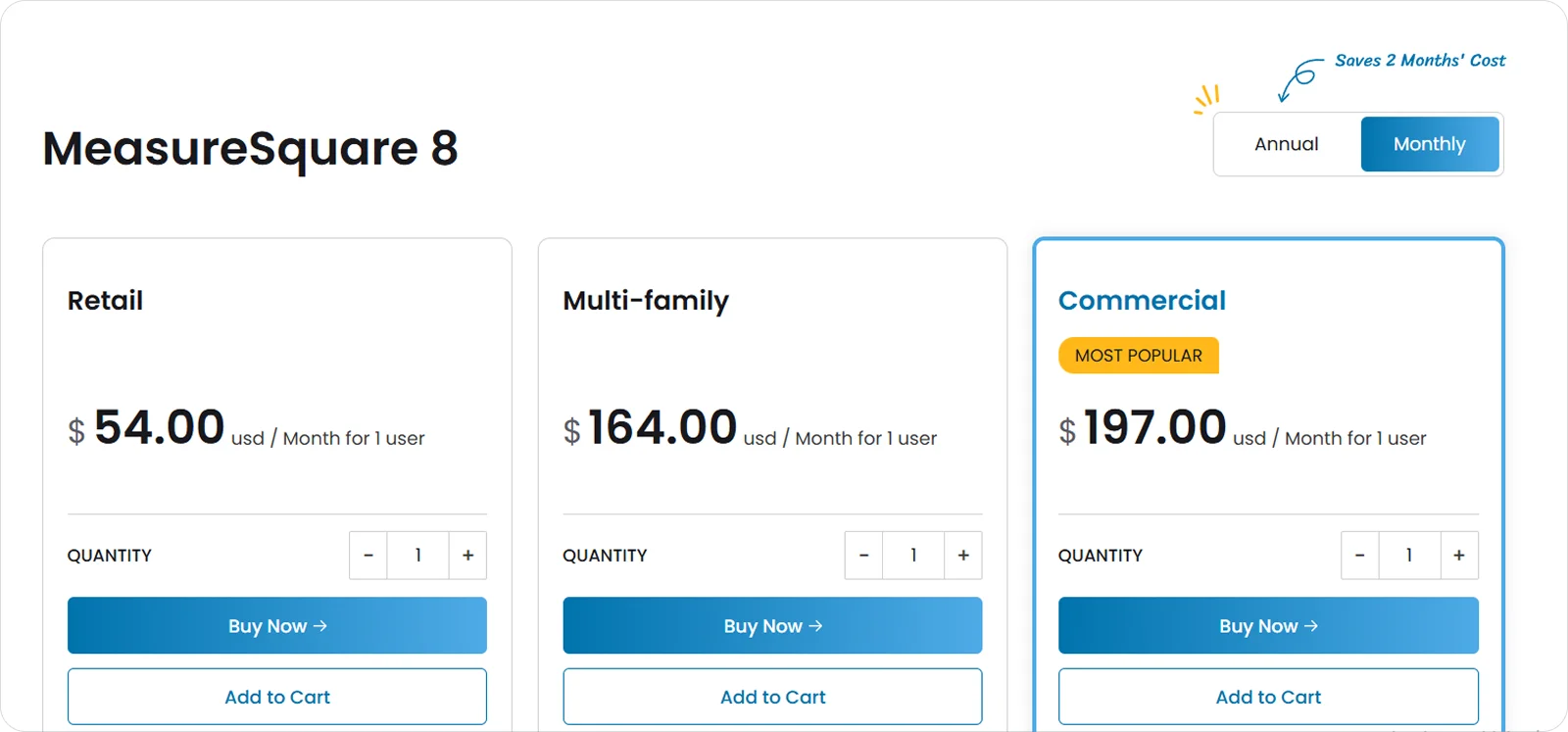This screenshot has height=732, width=1568.
Task: Click the MeasureSquare 8 heading
Action: (x=251, y=149)
